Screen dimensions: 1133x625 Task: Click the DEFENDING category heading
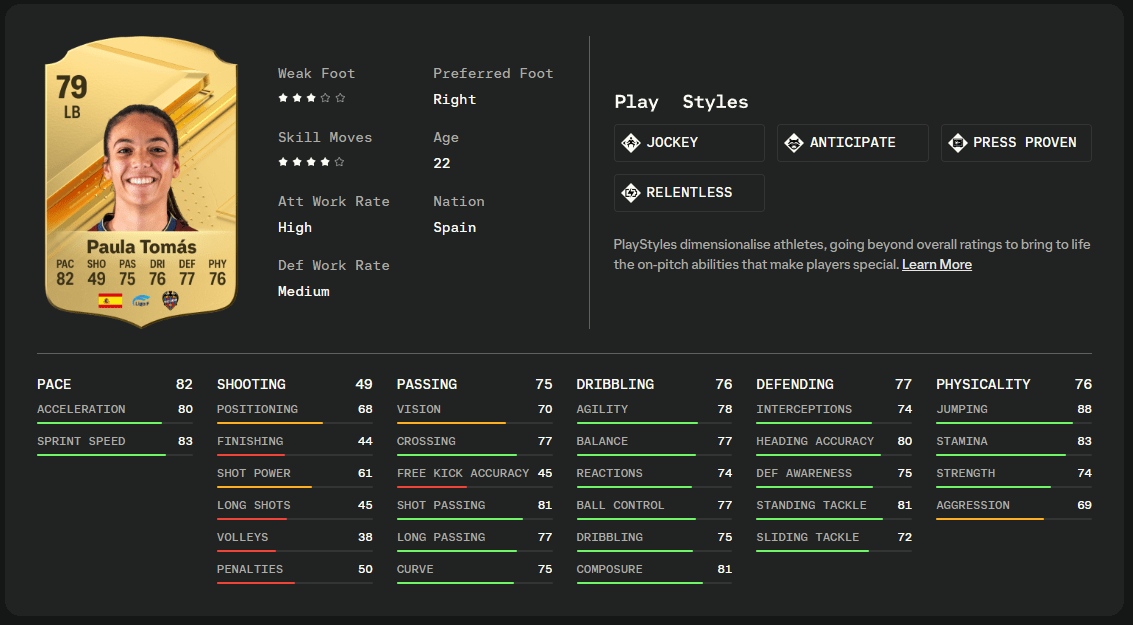point(795,384)
